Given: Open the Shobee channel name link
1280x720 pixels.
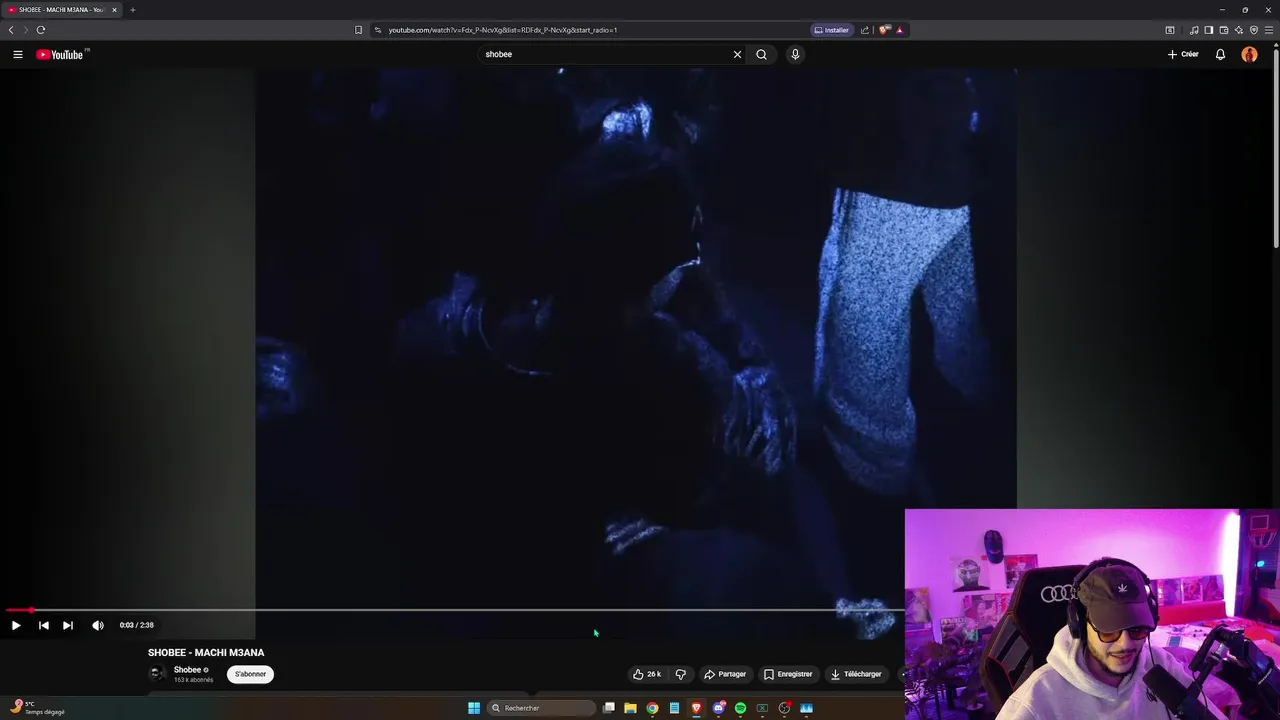Looking at the screenshot, I should coord(188,670).
